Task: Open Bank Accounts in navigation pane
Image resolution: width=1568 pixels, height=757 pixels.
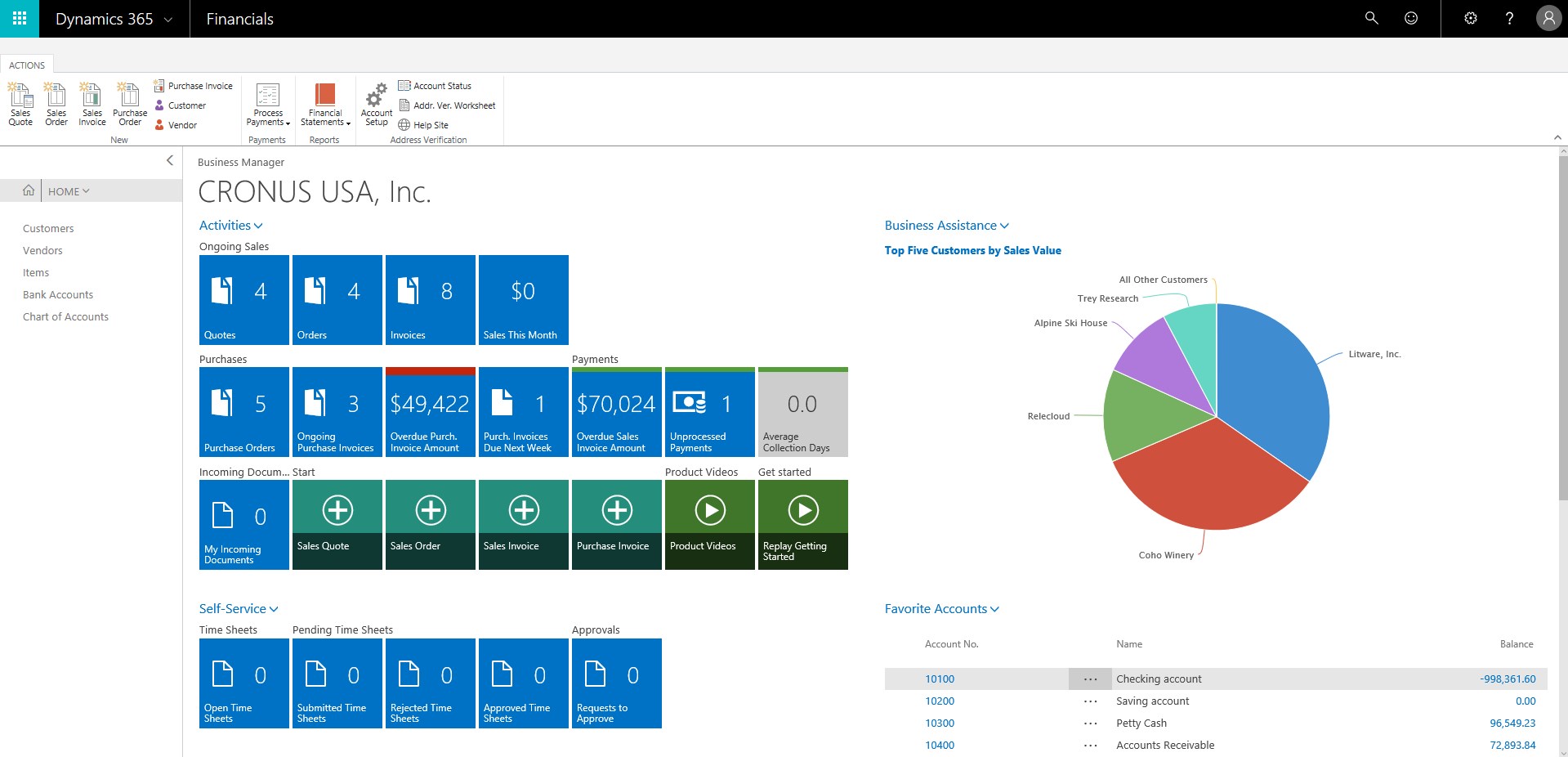Action: 58,295
